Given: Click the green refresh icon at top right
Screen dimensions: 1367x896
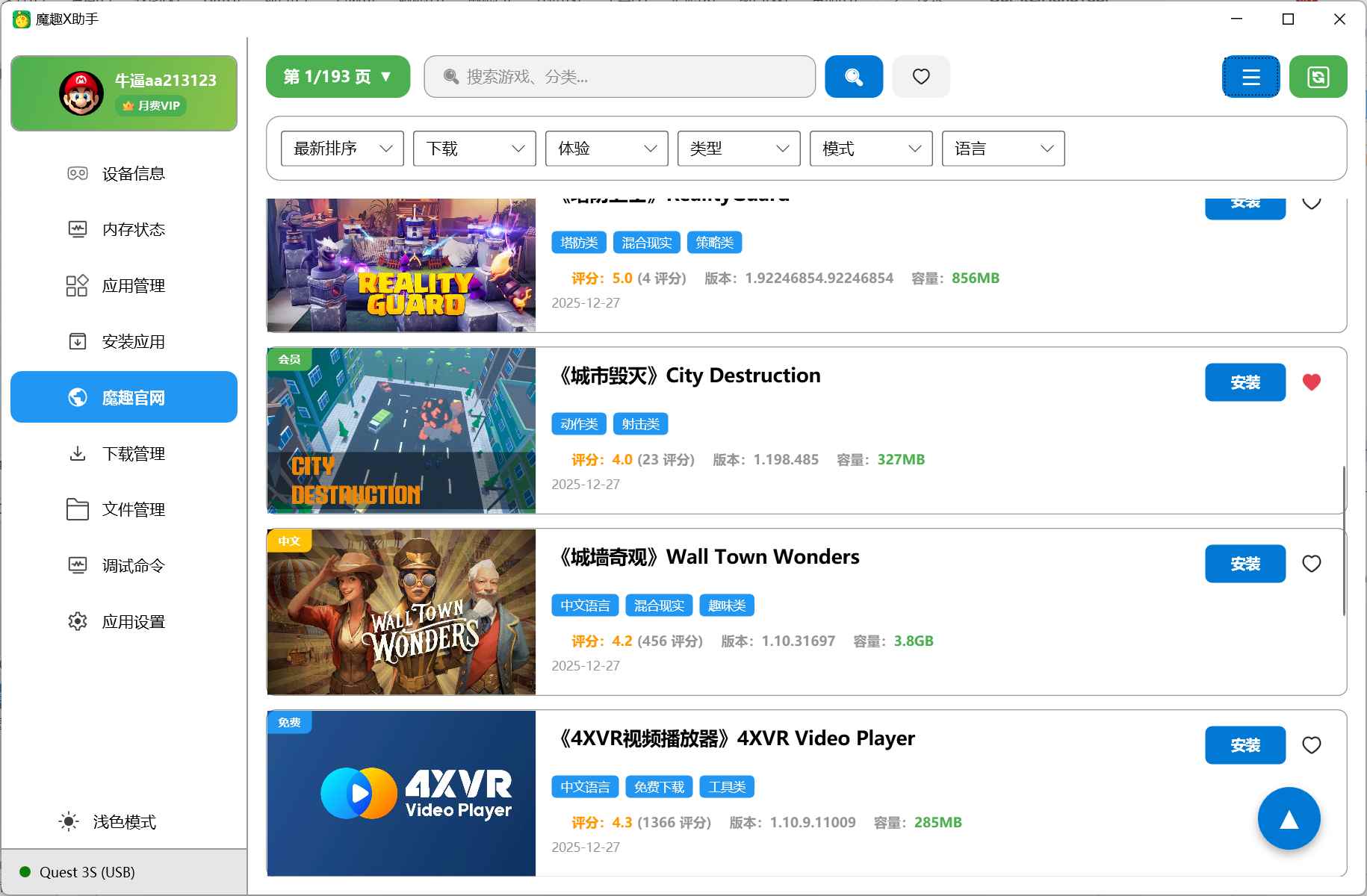Looking at the screenshot, I should click(1318, 76).
